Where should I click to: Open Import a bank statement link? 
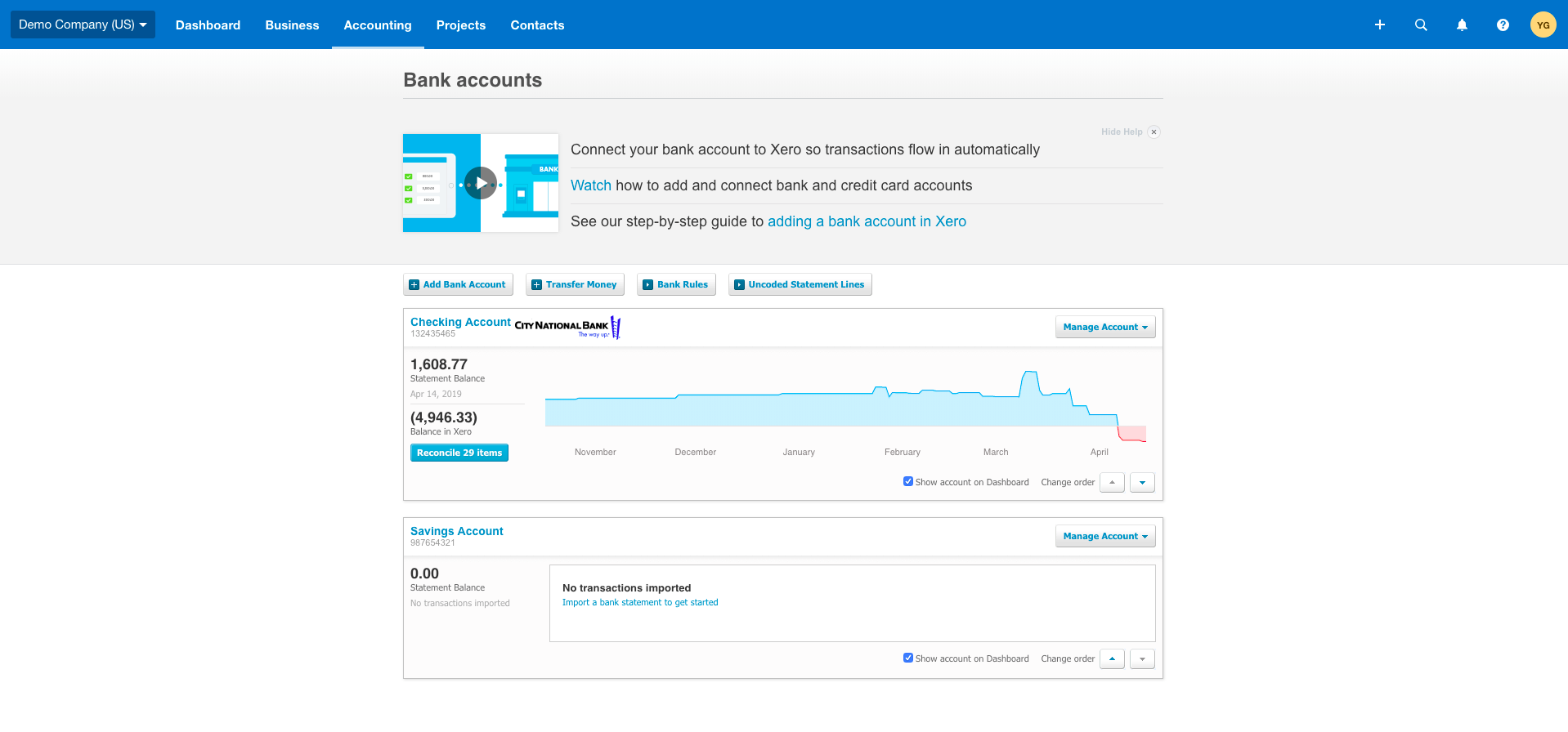640,602
